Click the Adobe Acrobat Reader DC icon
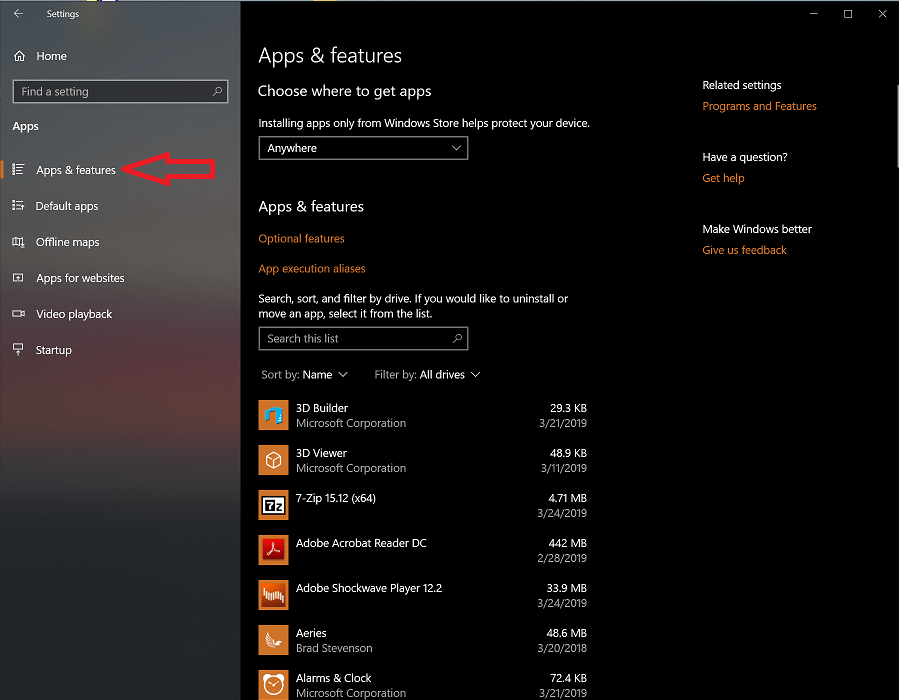This screenshot has height=700, width=899. pos(273,550)
